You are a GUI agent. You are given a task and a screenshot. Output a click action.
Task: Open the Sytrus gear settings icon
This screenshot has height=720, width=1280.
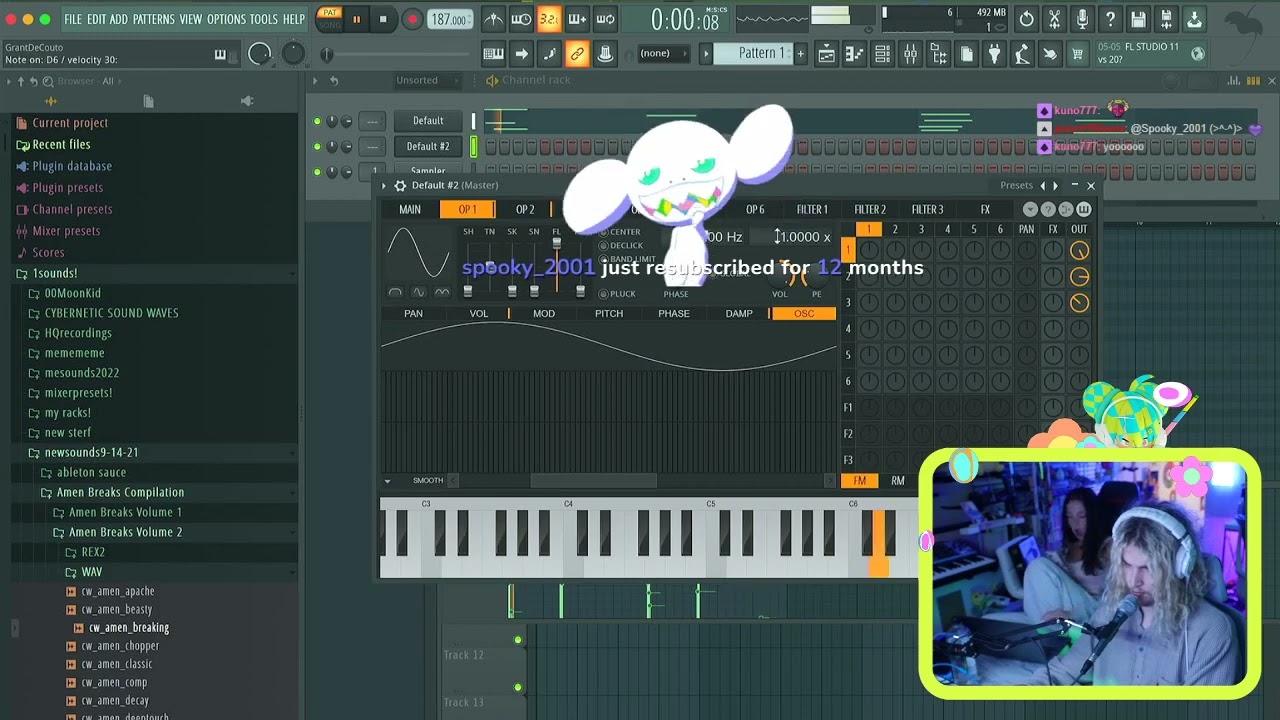click(400, 186)
